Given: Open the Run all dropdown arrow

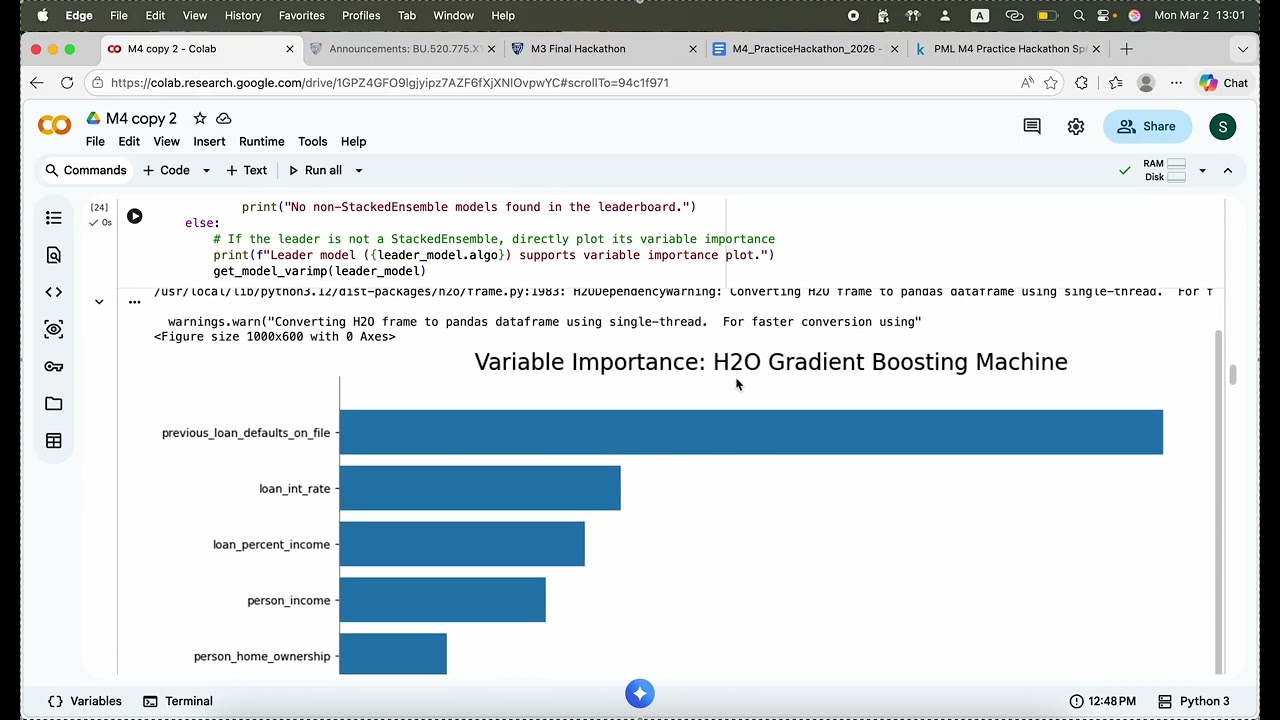Looking at the screenshot, I should (x=359, y=171).
